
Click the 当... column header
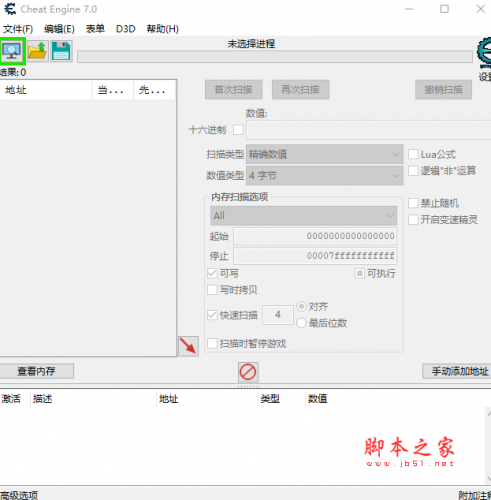click(112, 90)
